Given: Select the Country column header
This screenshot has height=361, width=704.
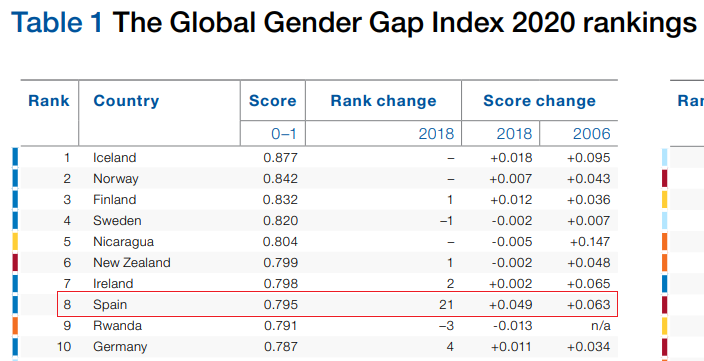Looking at the screenshot, I should (126, 101).
